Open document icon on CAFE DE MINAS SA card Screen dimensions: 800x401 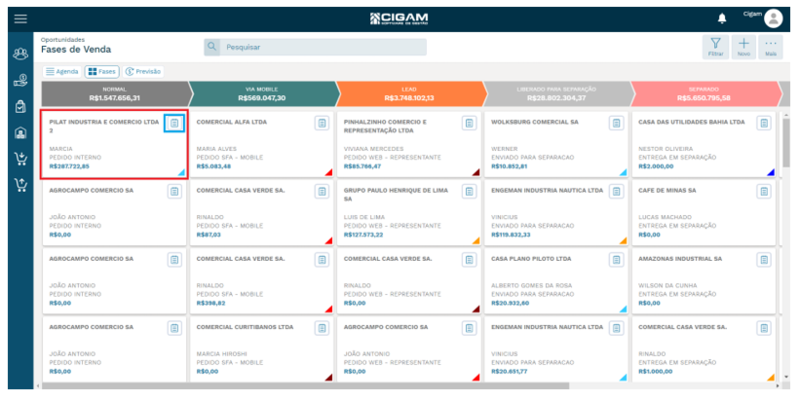764,191
